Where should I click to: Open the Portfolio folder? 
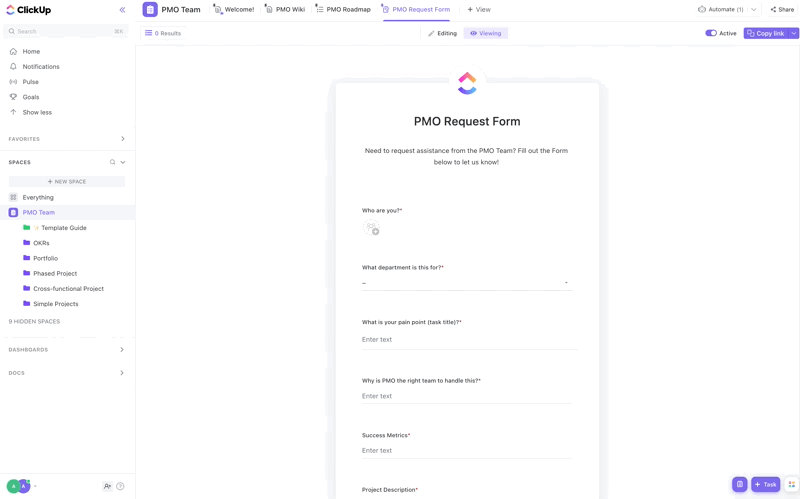[45, 258]
